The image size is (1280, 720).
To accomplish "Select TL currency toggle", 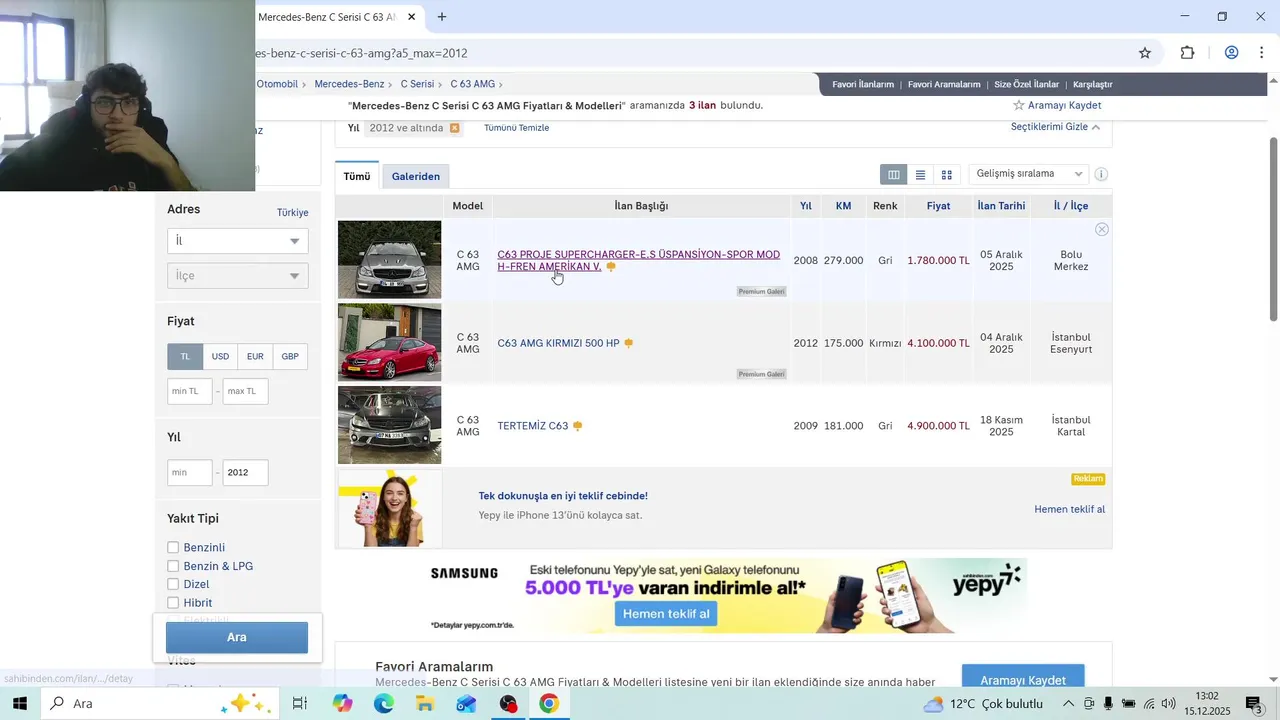I will 185,357.
